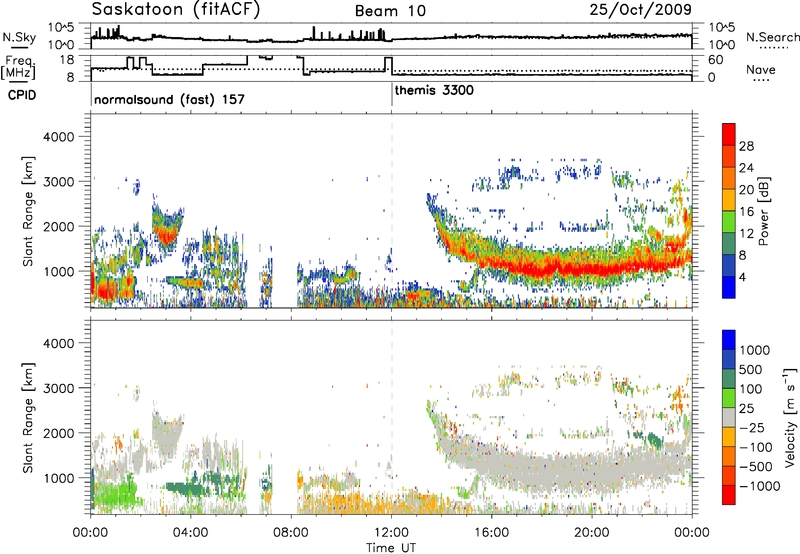800x554 pixels.
Task: Click the 'Velocity [m s-1]' colorbar title
Action: click(790, 417)
